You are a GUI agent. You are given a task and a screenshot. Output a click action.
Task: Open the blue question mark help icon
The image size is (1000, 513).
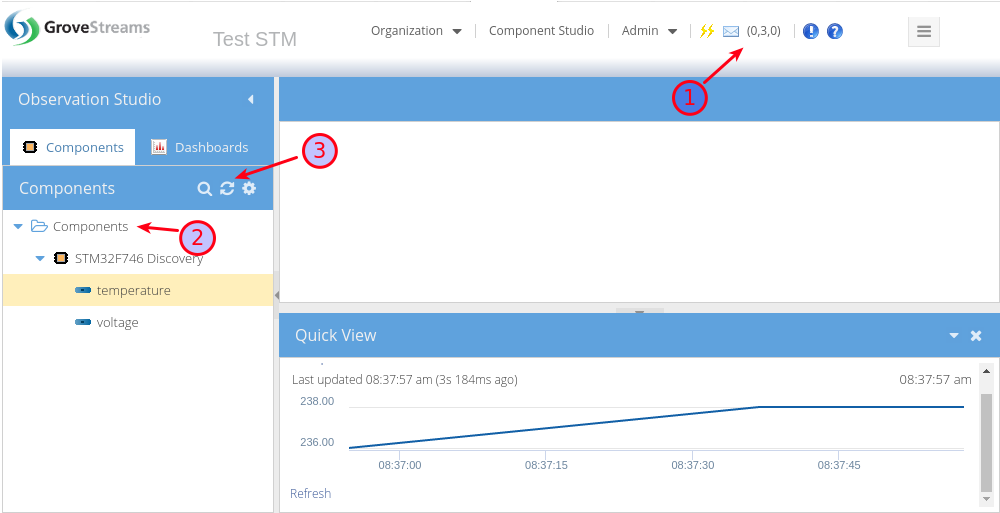(x=835, y=31)
